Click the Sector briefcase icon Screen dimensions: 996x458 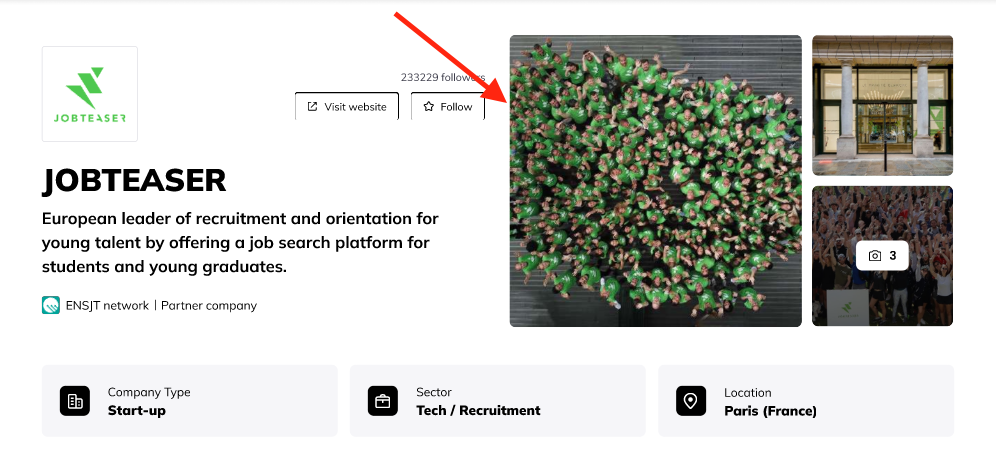point(383,401)
